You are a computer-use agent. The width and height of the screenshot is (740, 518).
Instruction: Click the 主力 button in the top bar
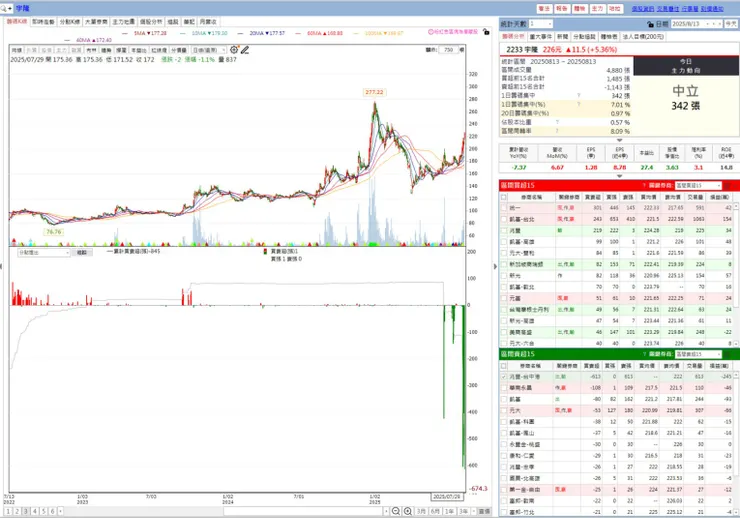coord(597,8)
